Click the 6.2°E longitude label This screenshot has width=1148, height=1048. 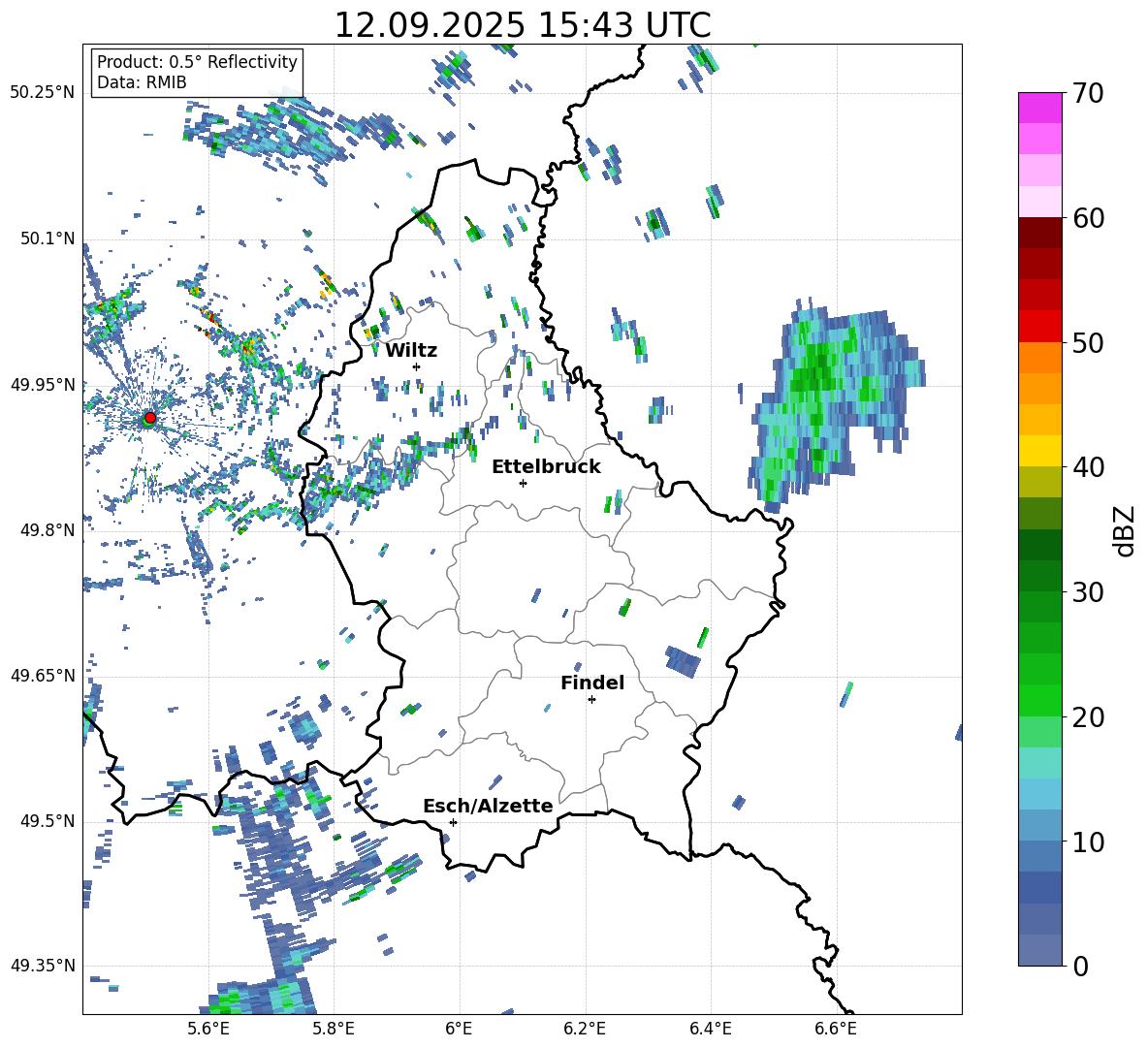pyautogui.click(x=585, y=1029)
